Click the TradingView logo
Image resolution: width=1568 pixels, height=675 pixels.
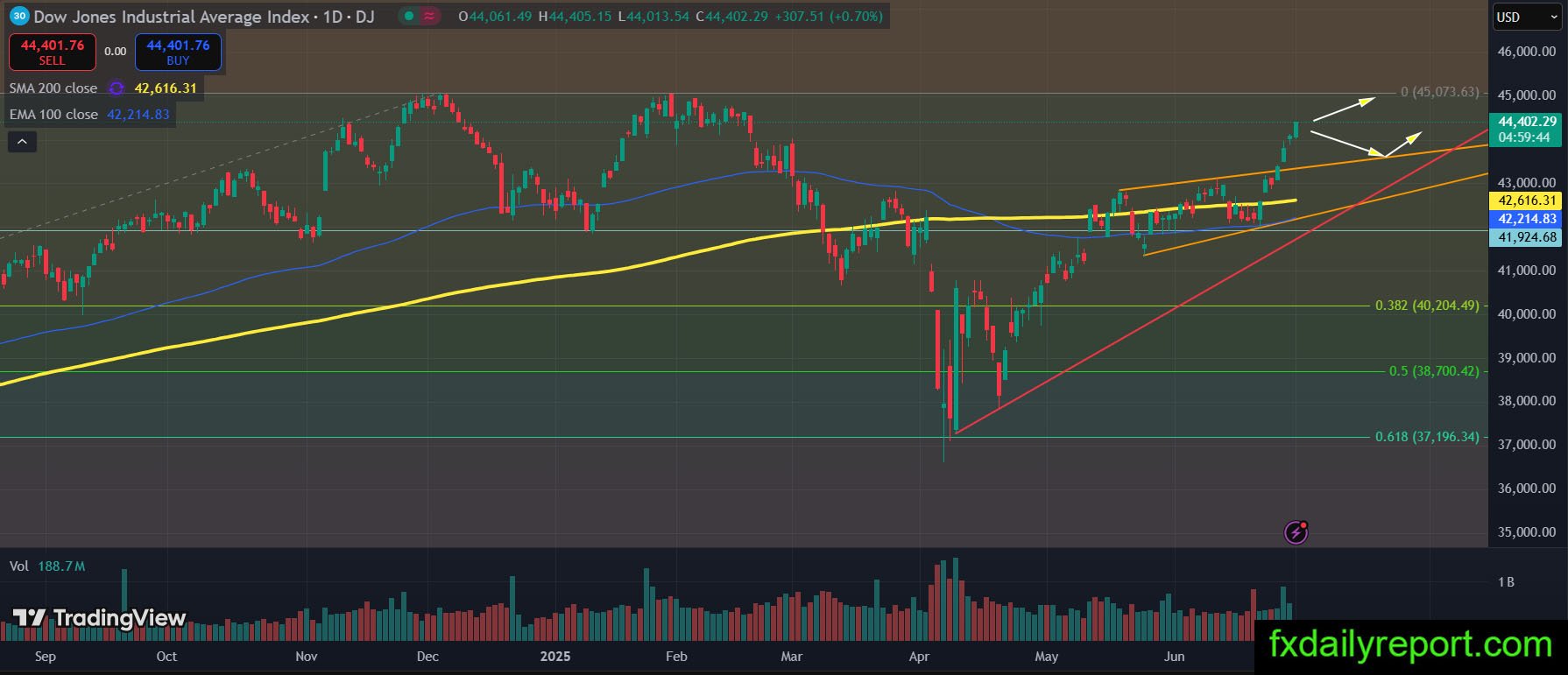99,618
